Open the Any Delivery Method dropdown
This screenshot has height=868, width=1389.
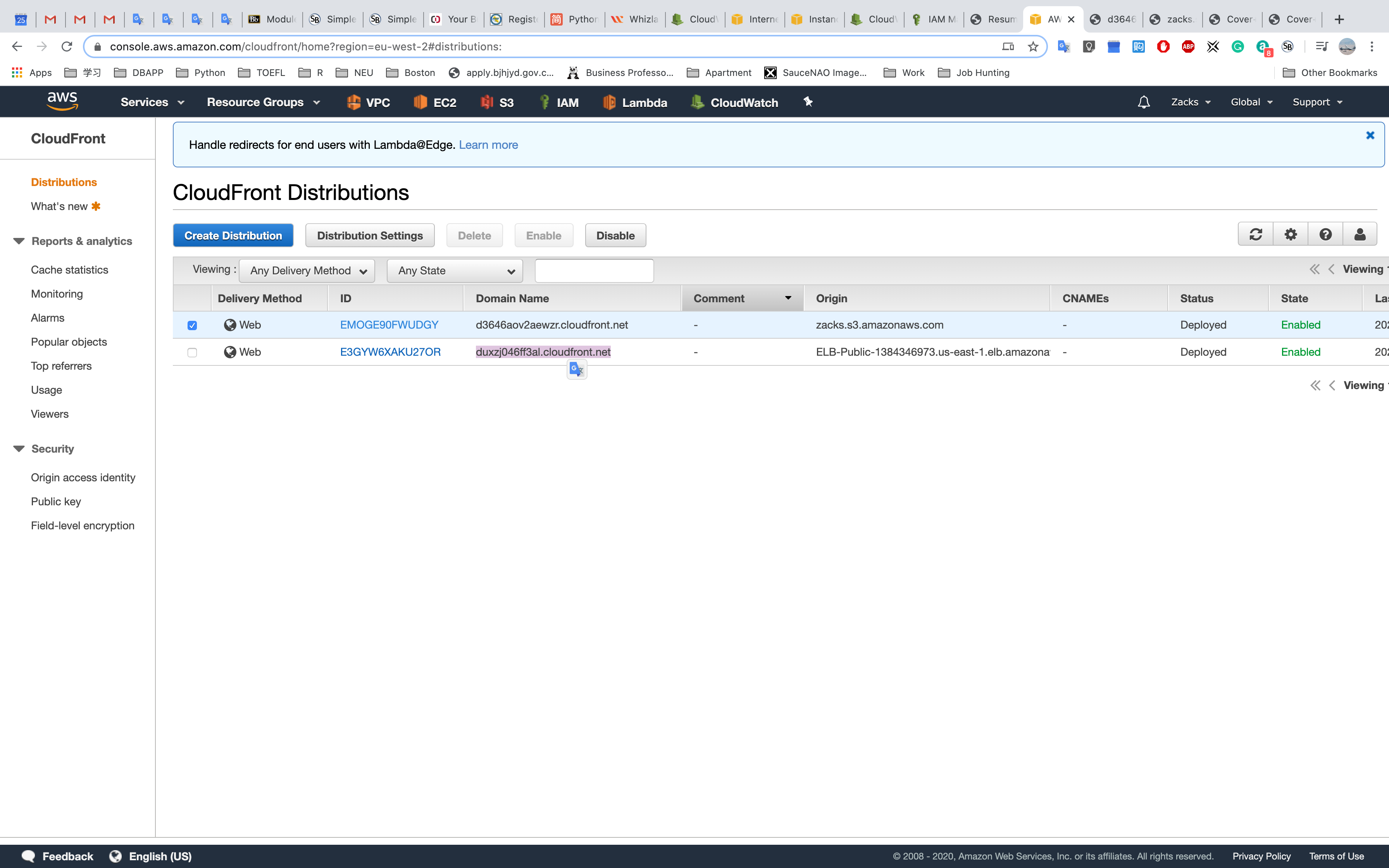(x=307, y=271)
